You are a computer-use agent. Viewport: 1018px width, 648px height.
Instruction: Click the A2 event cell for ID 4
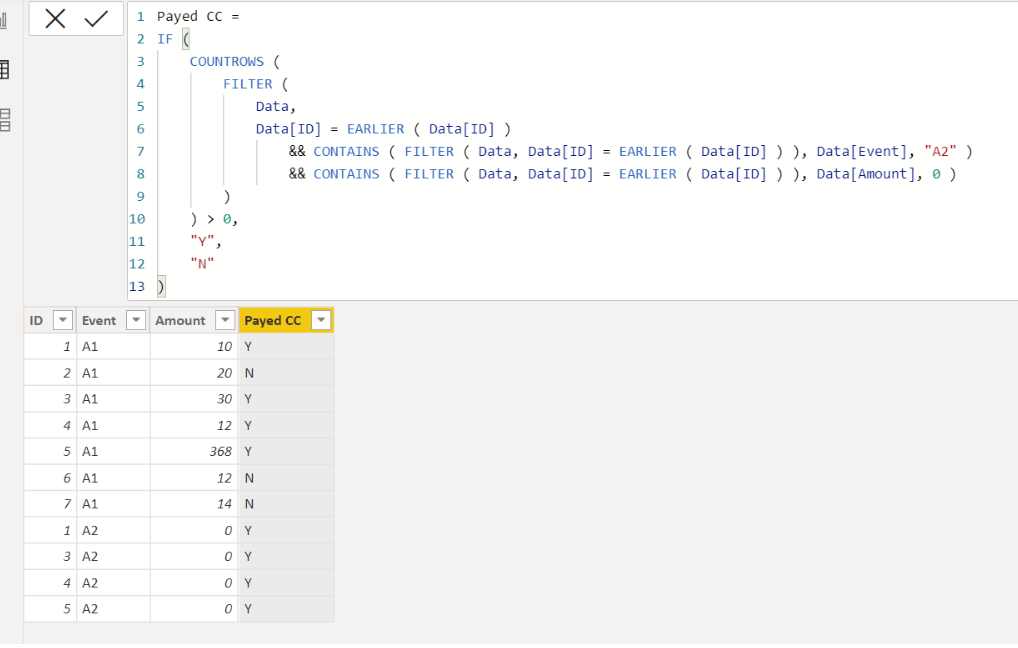(x=113, y=583)
